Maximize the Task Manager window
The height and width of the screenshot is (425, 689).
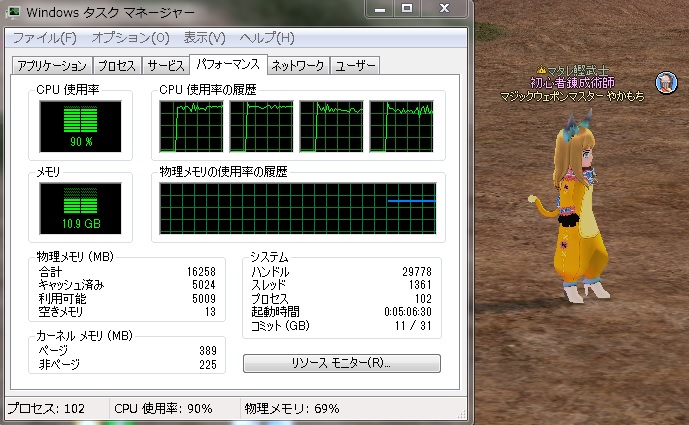(407, 9)
